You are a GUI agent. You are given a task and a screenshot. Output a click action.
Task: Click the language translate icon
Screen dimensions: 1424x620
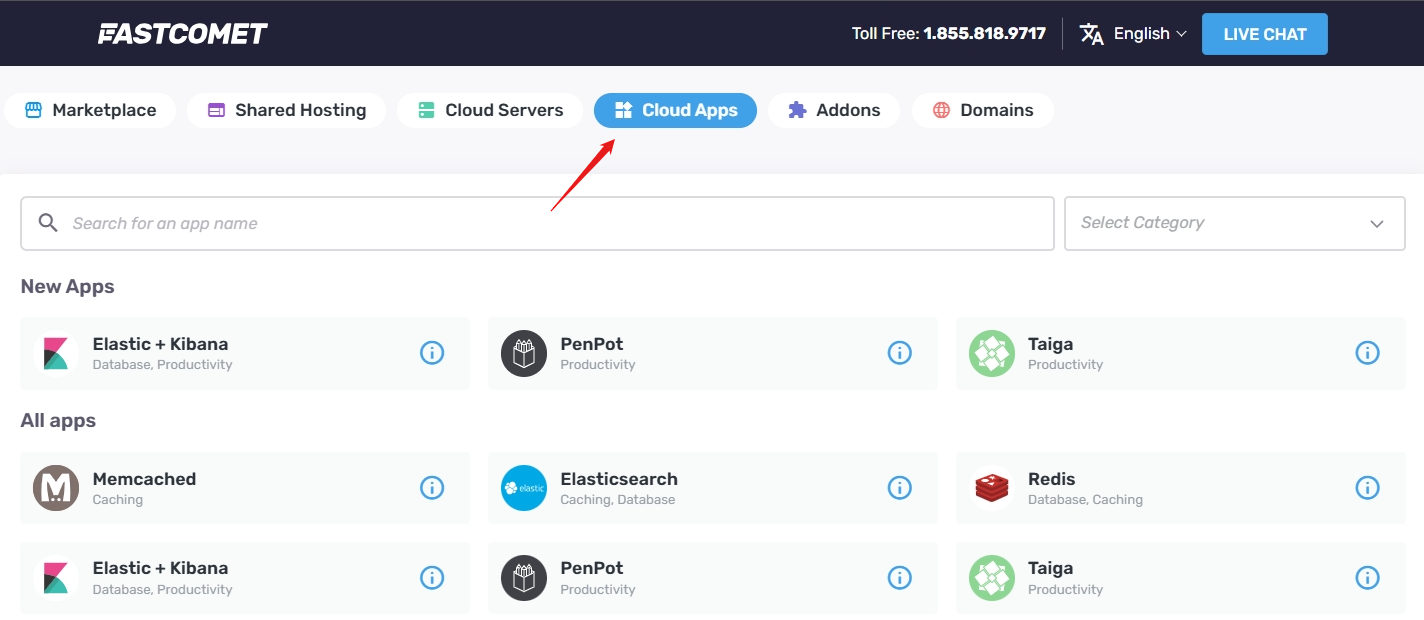tap(1091, 34)
